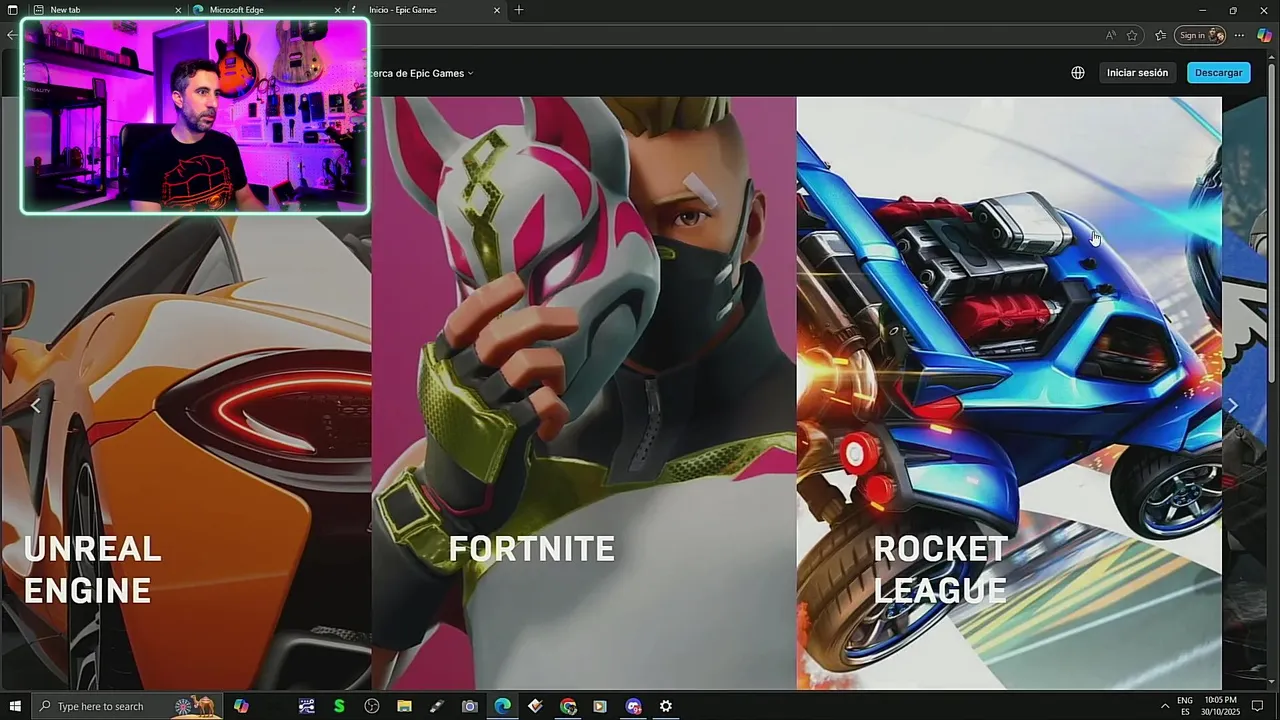The image size is (1280, 720).
Task: Open Windows Settings gear in taskbar
Action: point(666,706)
